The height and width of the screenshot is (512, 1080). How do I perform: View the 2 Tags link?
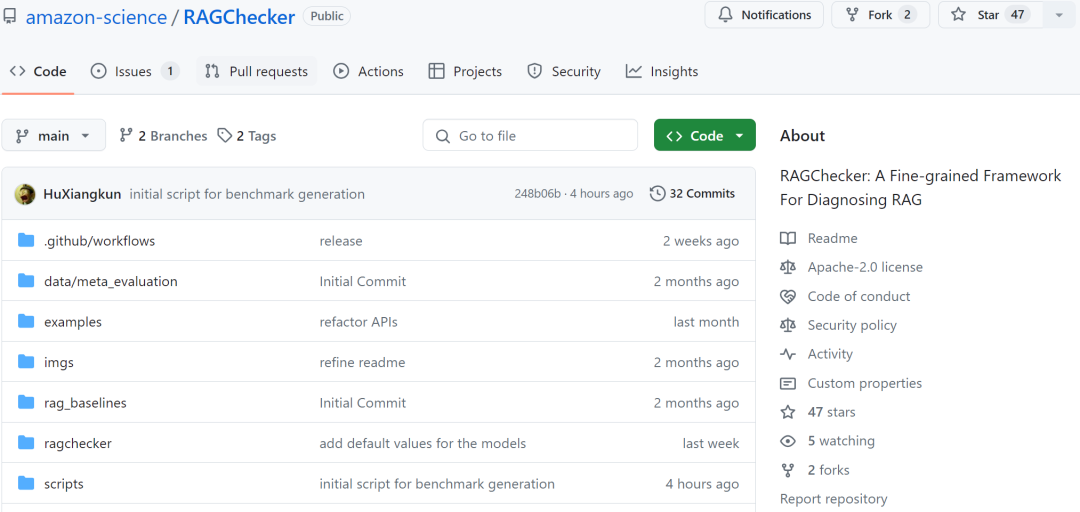247,136
